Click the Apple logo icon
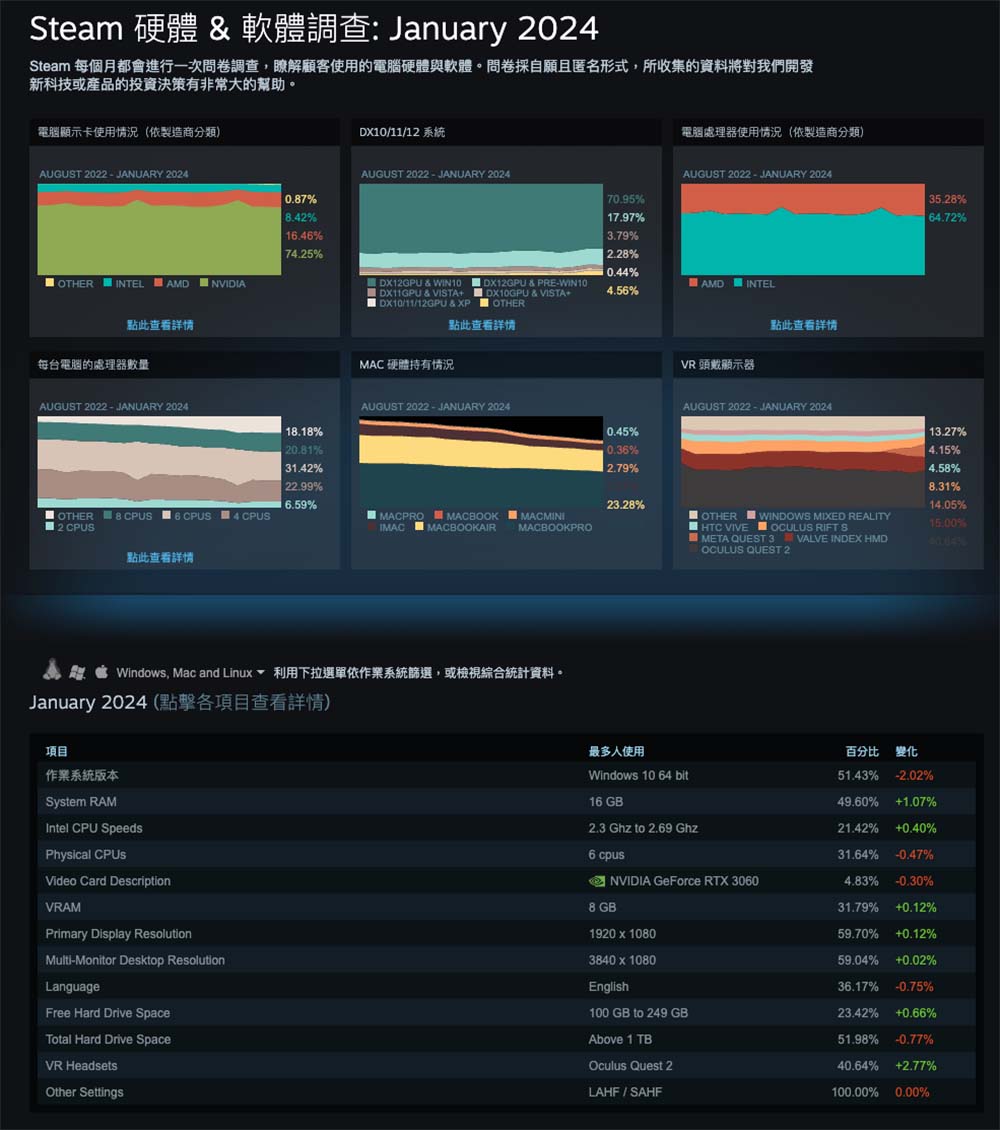 (102, 672)
